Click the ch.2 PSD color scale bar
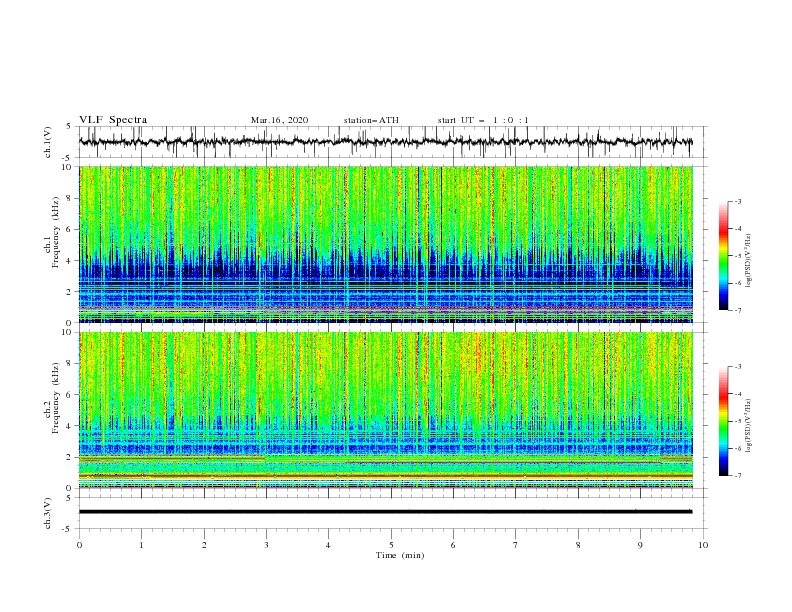The height and width of the screenshot is (612, 792). coord(723,421)
